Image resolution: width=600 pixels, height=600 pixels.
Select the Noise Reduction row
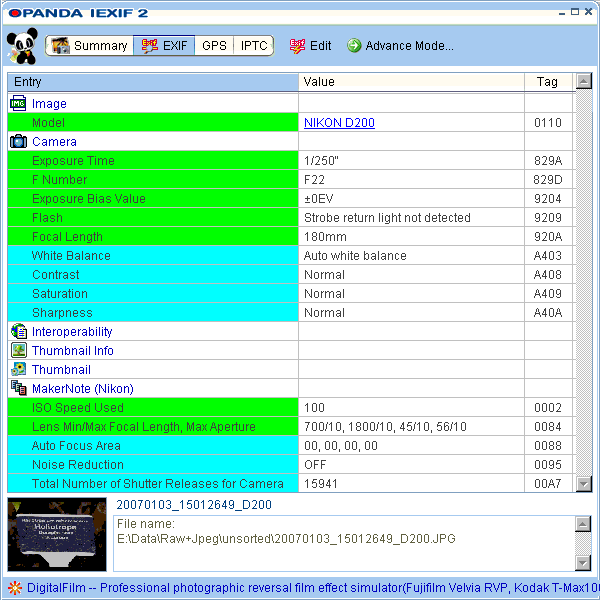(x=291, y=465)
